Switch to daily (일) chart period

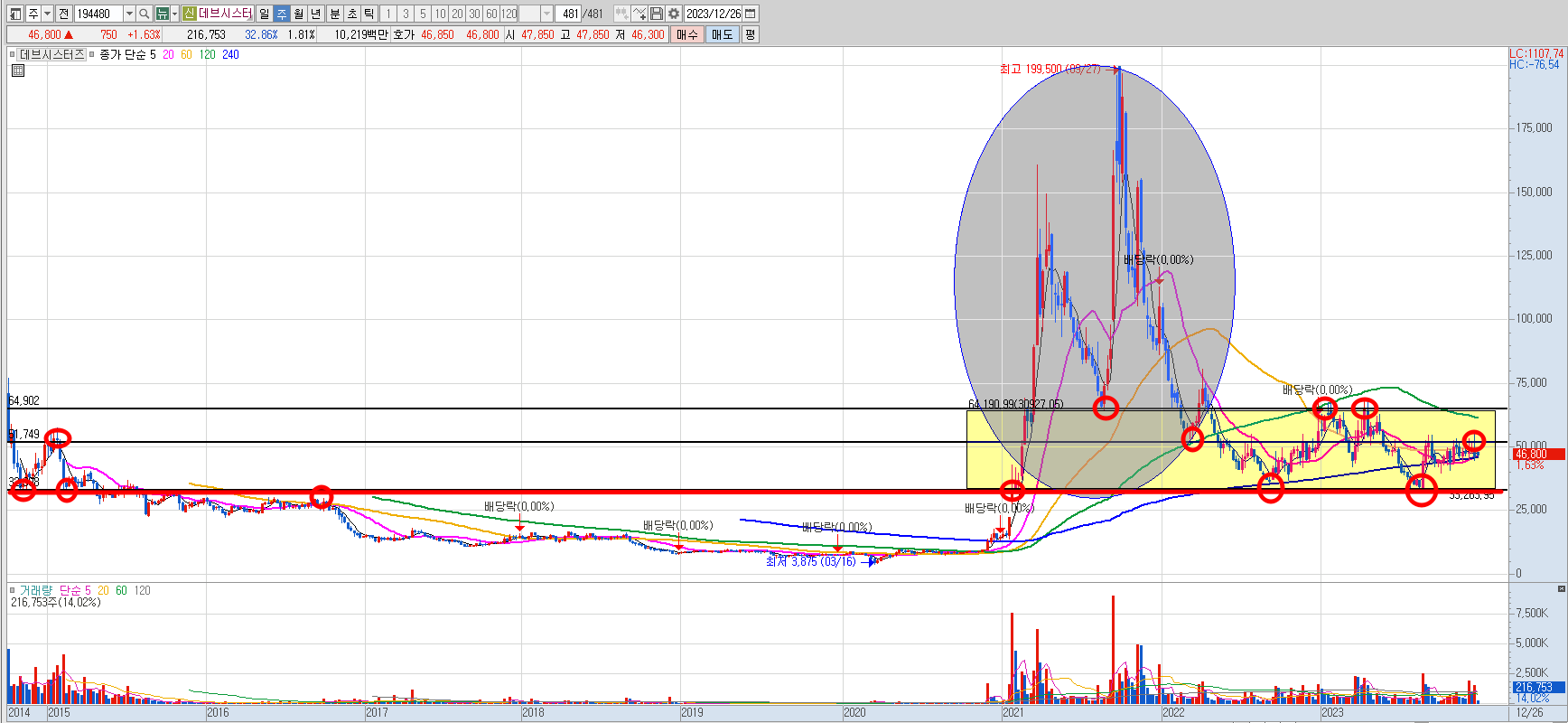tap(264, 14)
